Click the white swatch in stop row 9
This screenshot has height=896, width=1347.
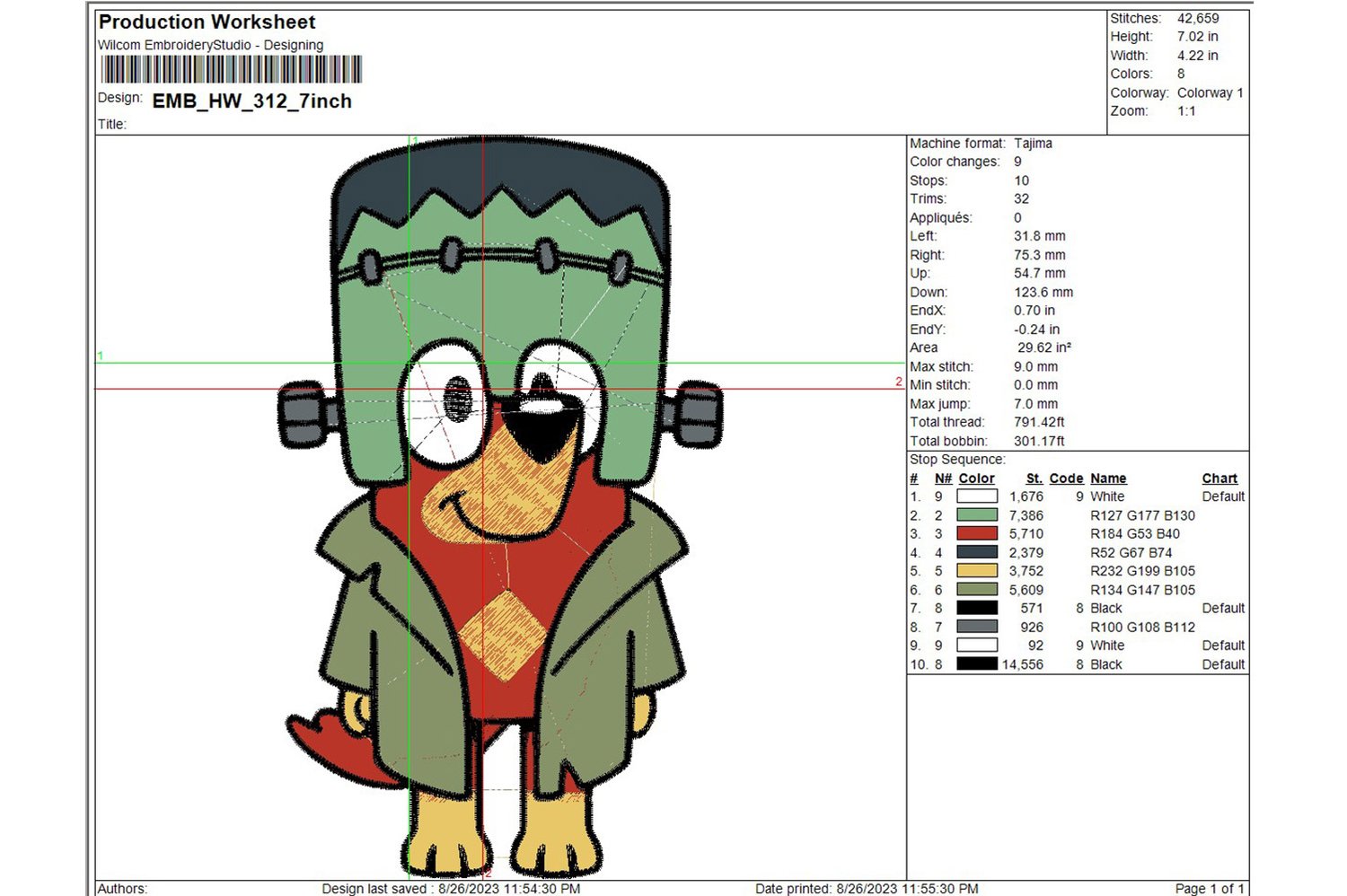click(977, 646)
